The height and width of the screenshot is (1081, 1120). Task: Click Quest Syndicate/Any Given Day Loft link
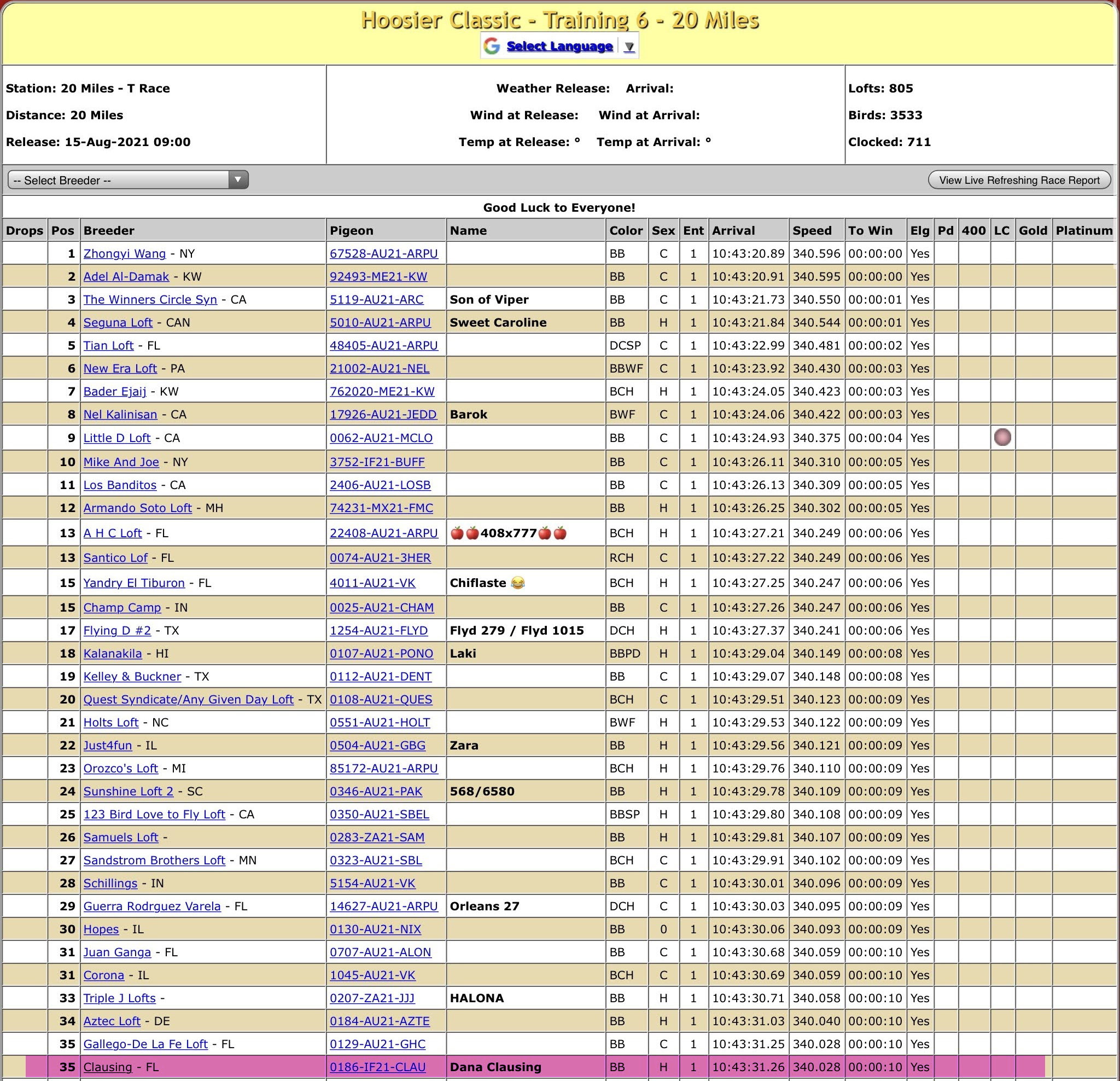click(x=188, y=699)
